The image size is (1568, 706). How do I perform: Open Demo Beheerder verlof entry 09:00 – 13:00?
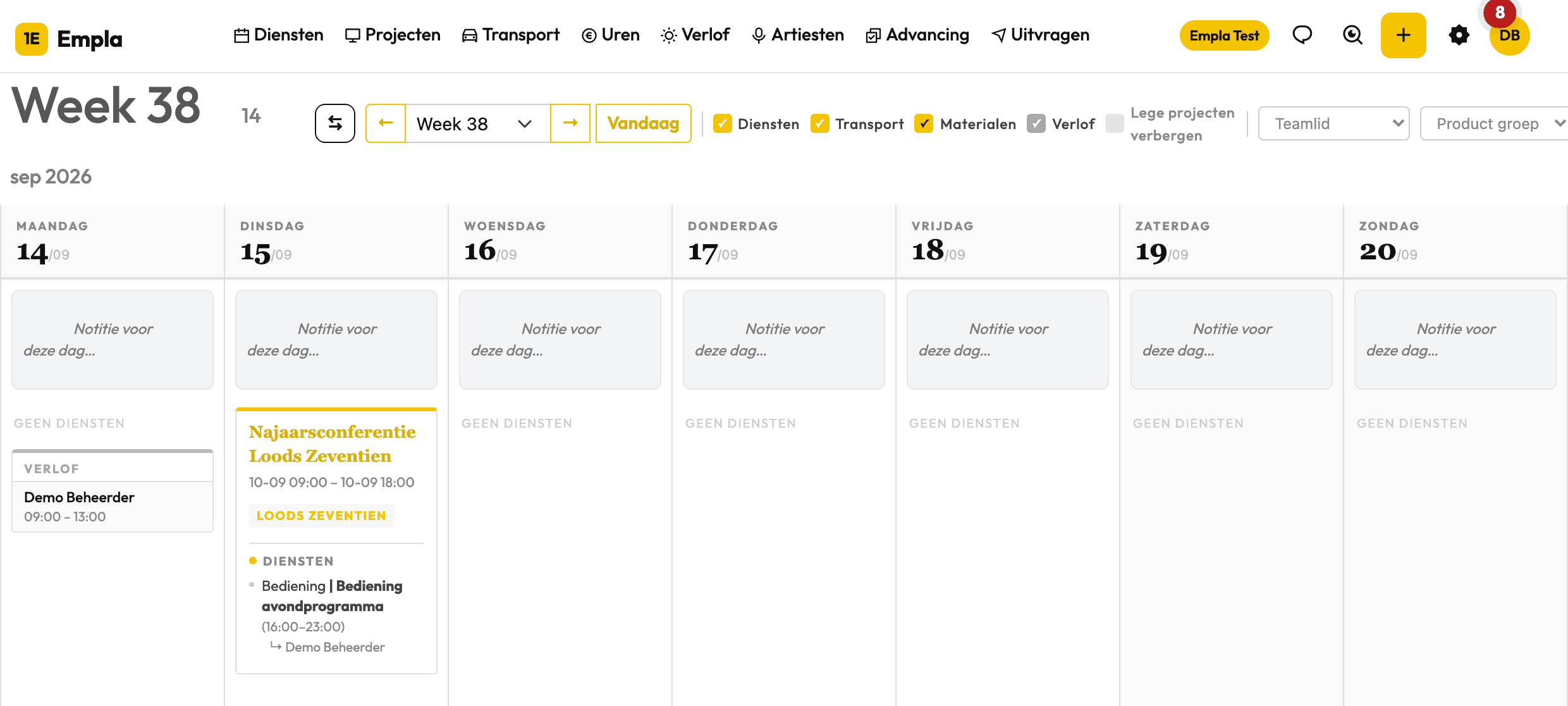click(x=113, y=507)
